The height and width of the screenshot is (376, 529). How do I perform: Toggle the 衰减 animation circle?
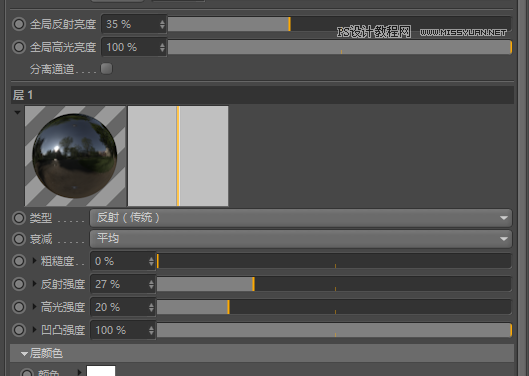coord(19,239)
